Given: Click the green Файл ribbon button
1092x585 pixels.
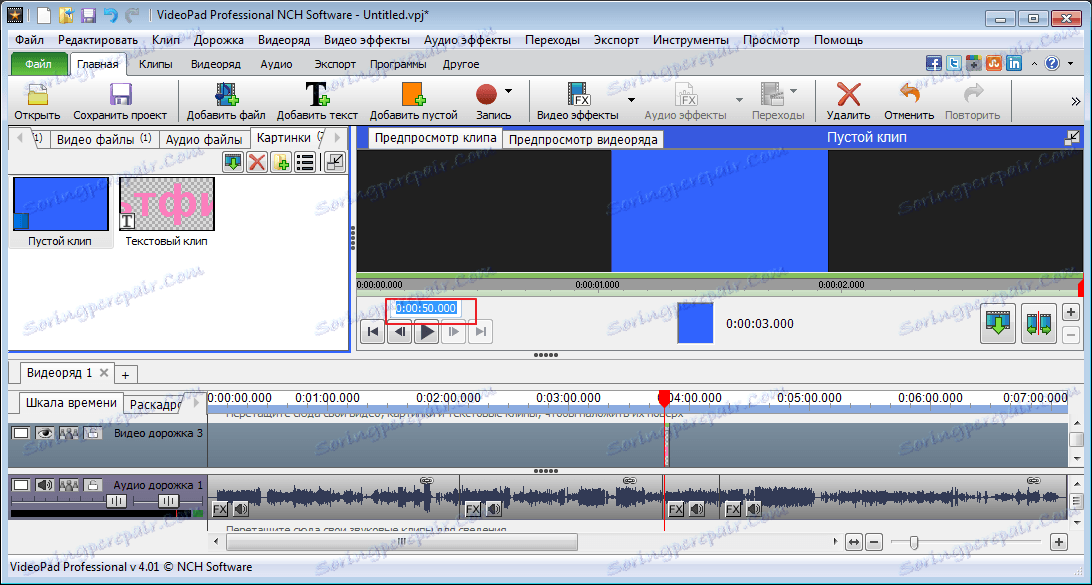Looking at the screenshot, I should [x=39, y=64].
